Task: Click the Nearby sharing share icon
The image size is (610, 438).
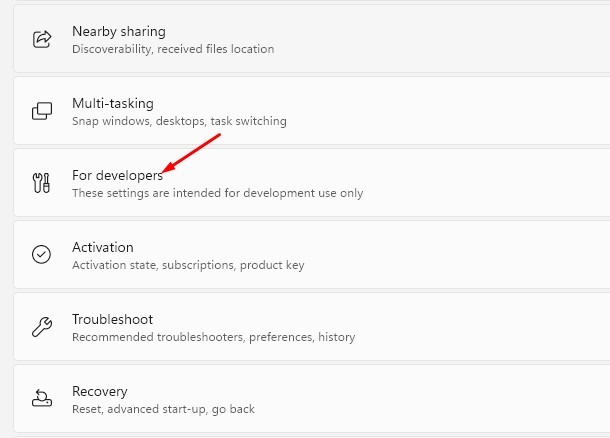Action: (x=42, y=39)
